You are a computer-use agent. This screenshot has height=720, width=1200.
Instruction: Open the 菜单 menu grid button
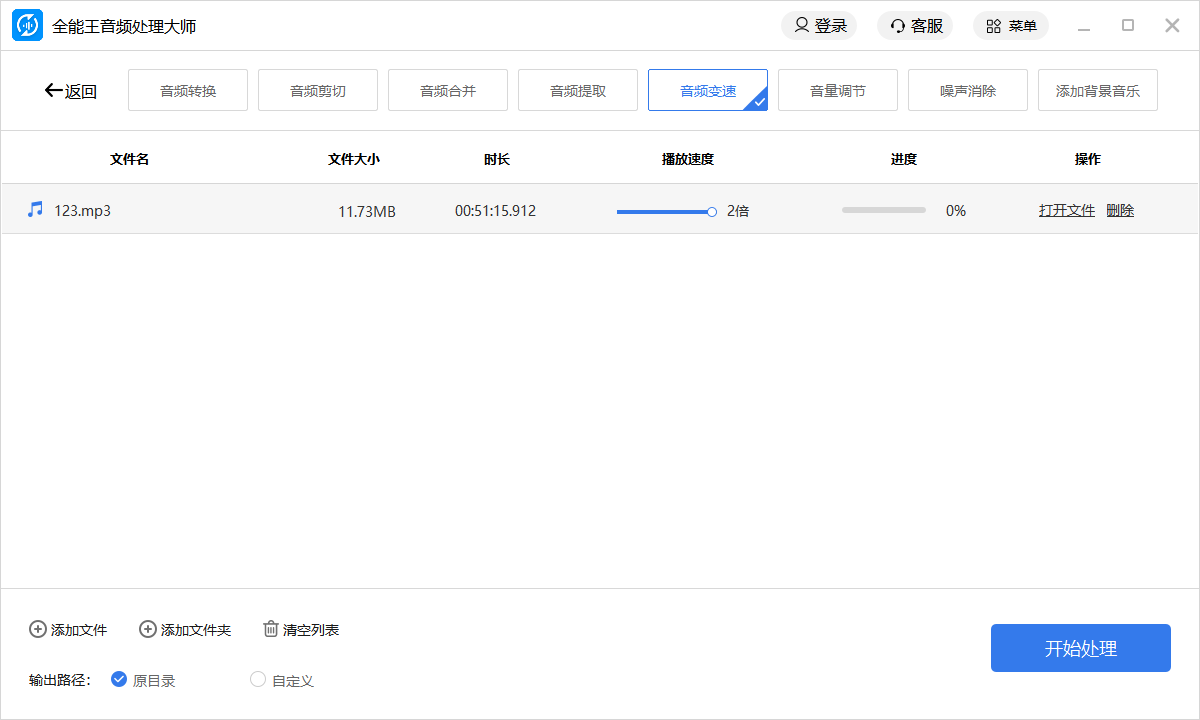(x=994, y=26)
